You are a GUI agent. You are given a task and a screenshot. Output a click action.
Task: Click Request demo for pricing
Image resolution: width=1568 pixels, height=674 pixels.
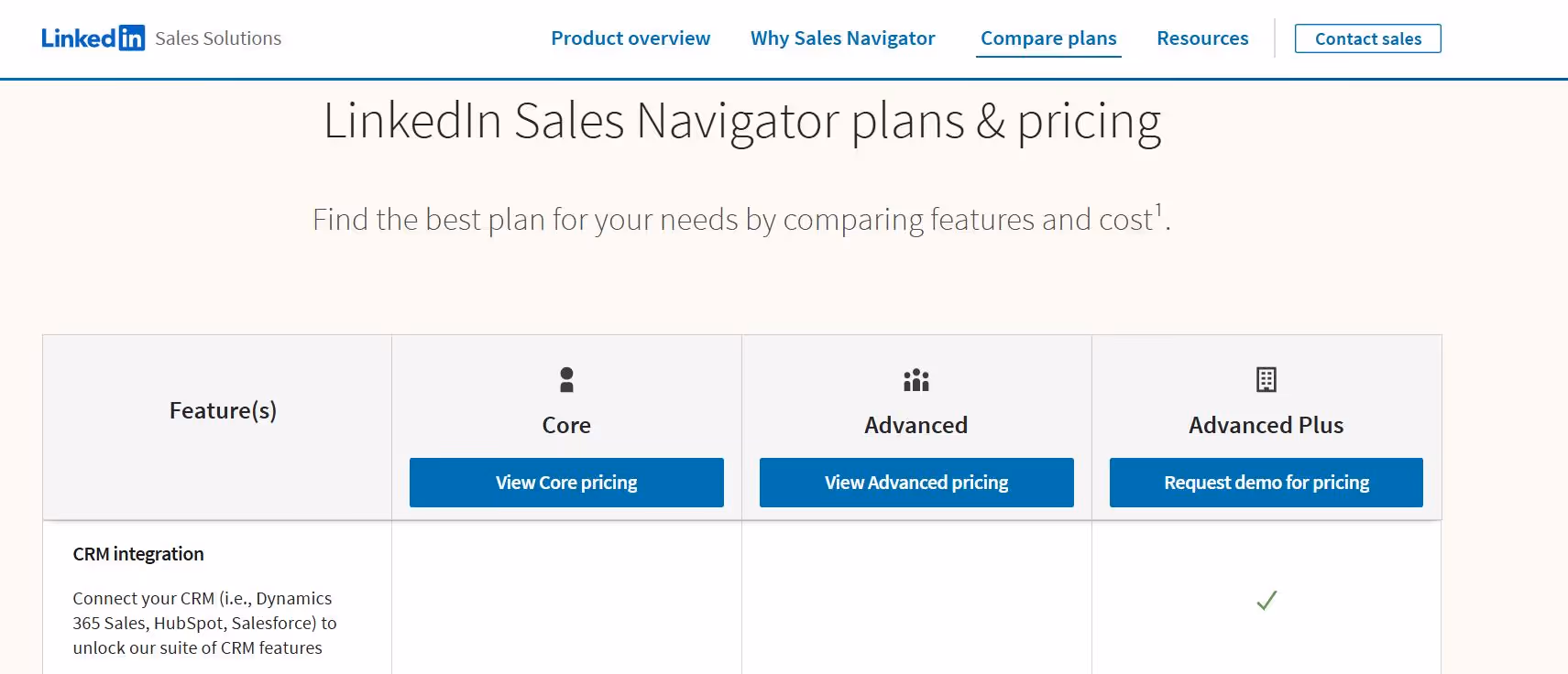click(1266, 483)
